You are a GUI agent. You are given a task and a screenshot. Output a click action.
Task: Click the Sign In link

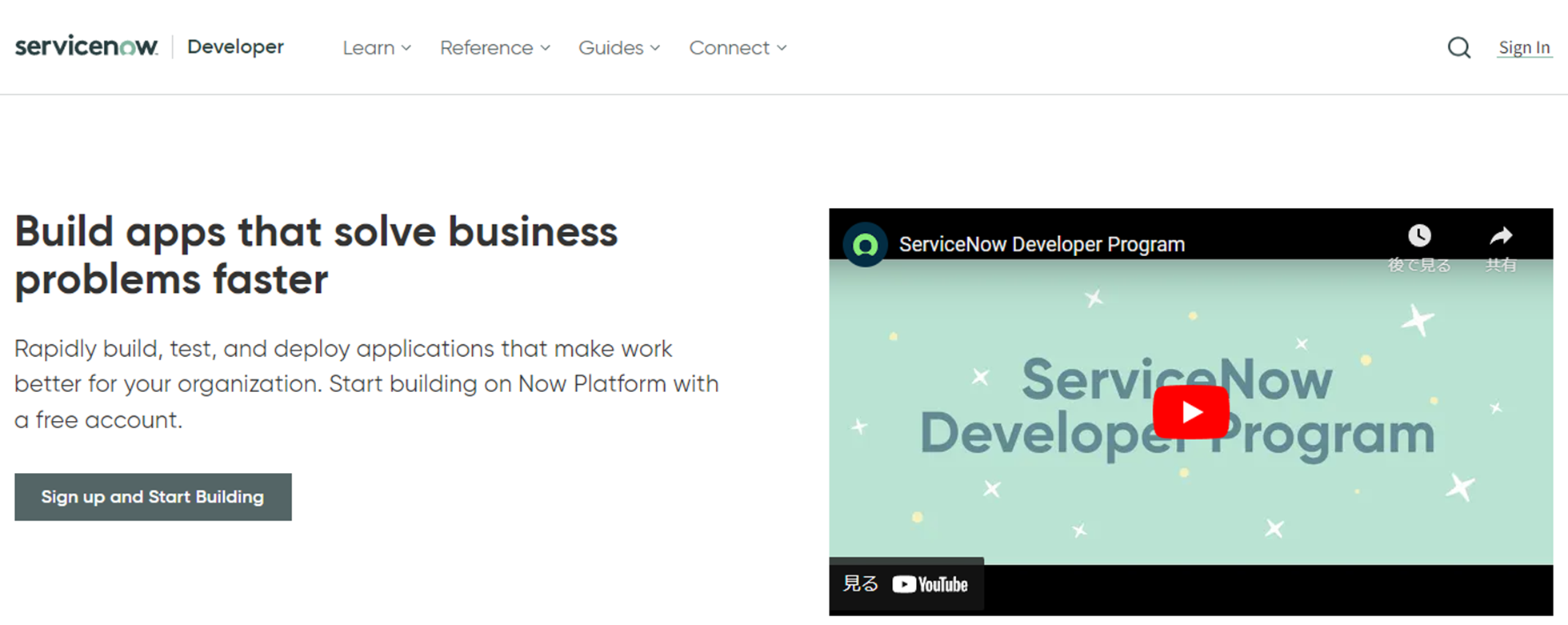click(x=1524, y=48)
